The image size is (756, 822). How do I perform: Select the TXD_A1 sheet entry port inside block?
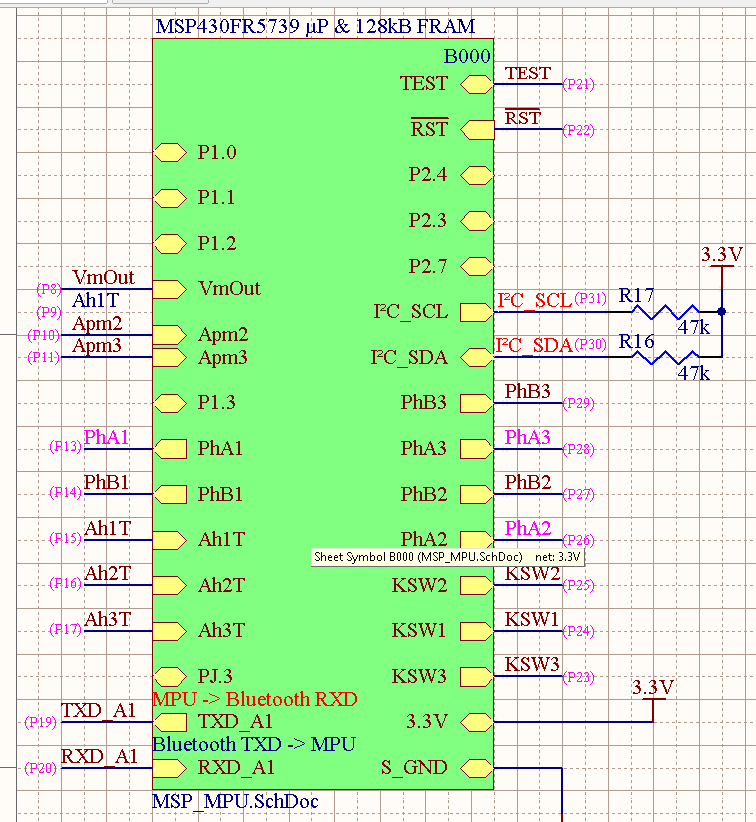(170, 722)
